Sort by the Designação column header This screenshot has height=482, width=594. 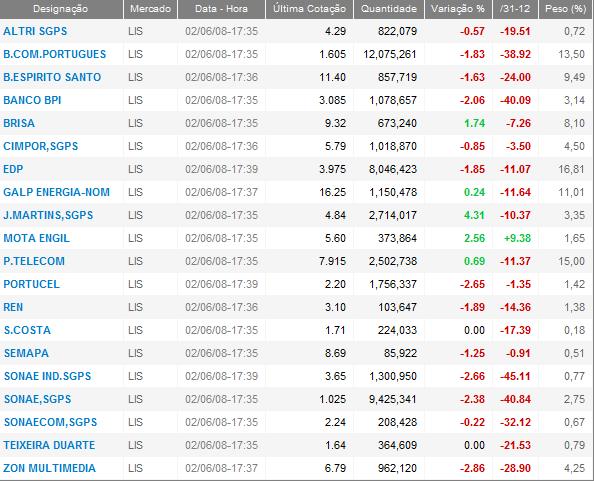61,9
